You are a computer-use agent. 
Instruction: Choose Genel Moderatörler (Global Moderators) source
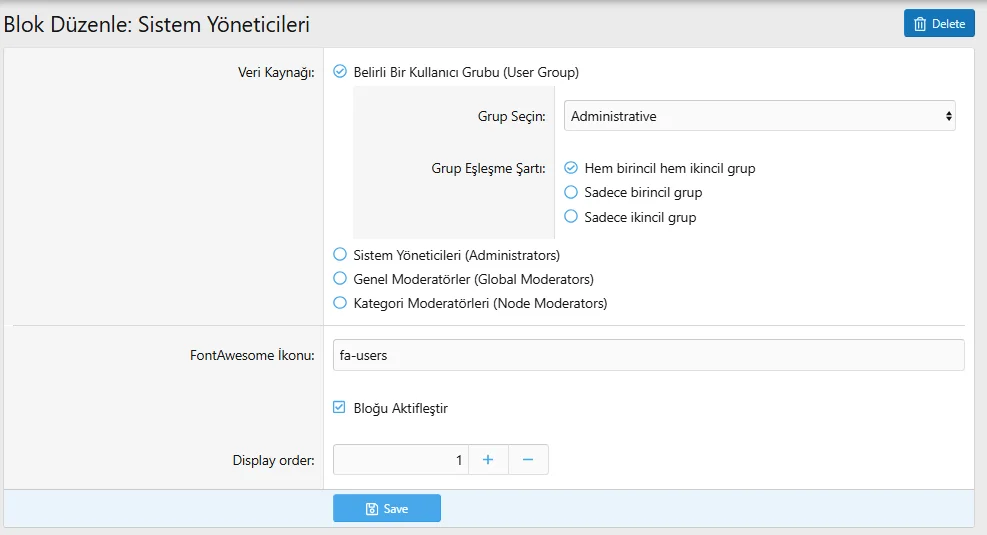(340, 279)
